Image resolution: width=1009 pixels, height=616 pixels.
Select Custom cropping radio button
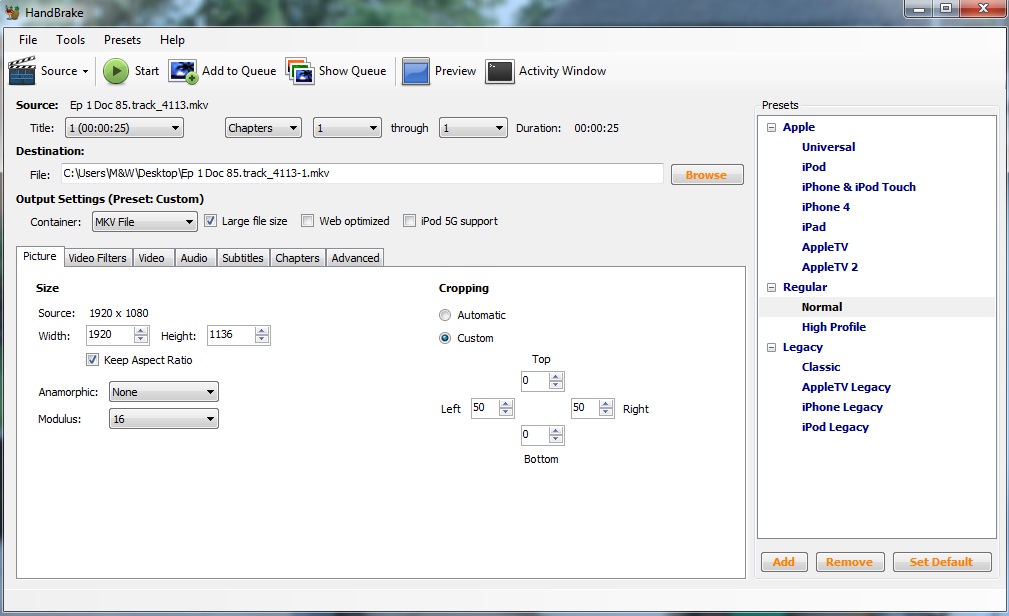445,338
